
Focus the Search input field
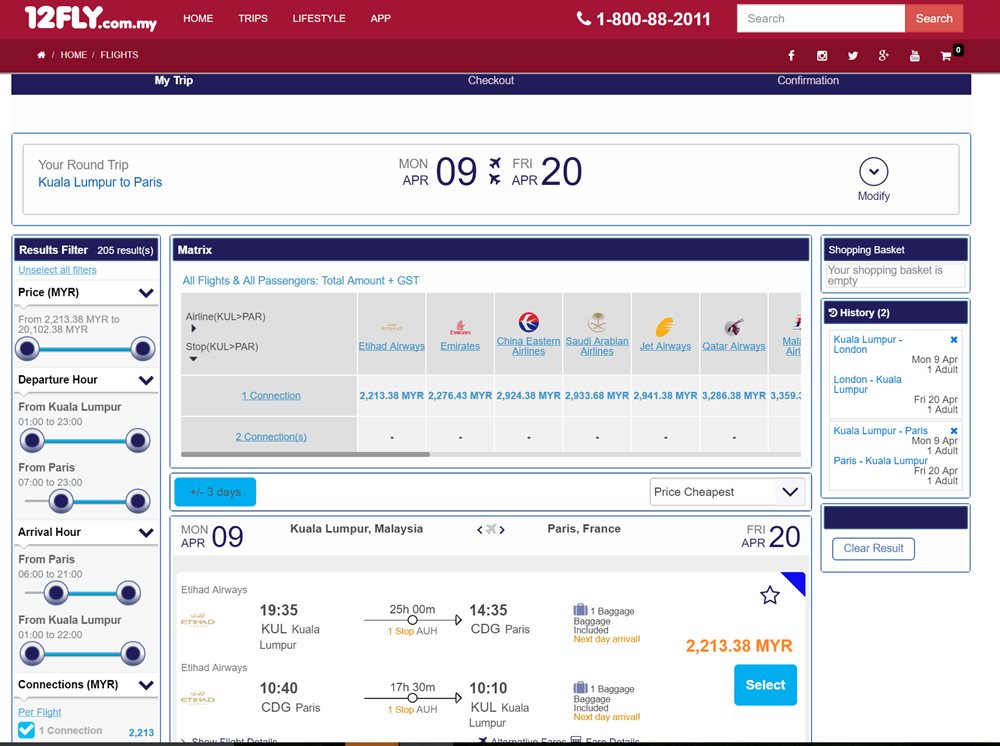click(821, 18)
